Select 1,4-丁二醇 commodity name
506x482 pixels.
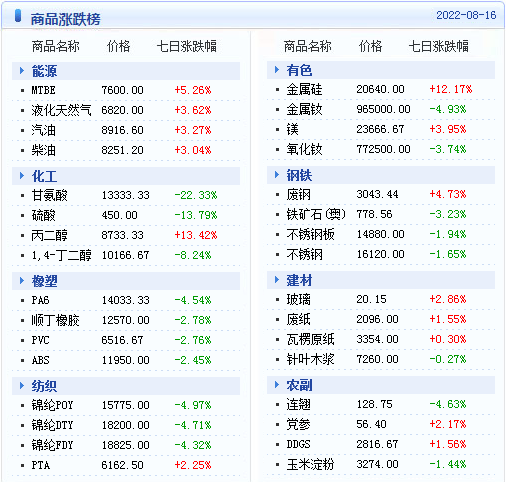coord(61,255)
